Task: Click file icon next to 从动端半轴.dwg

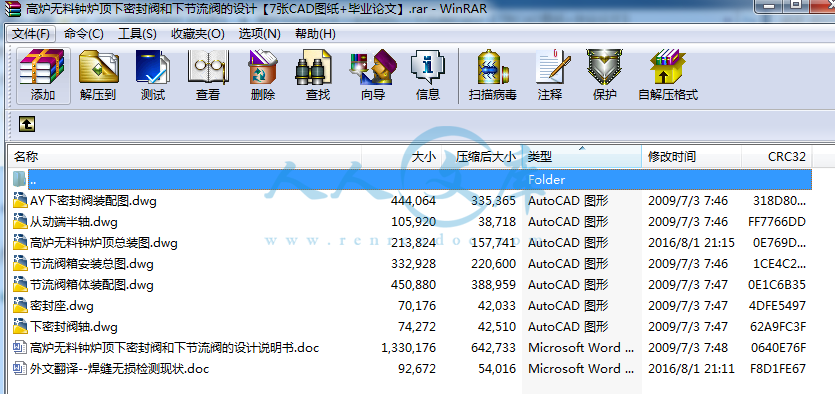Action: pos(20,221)
